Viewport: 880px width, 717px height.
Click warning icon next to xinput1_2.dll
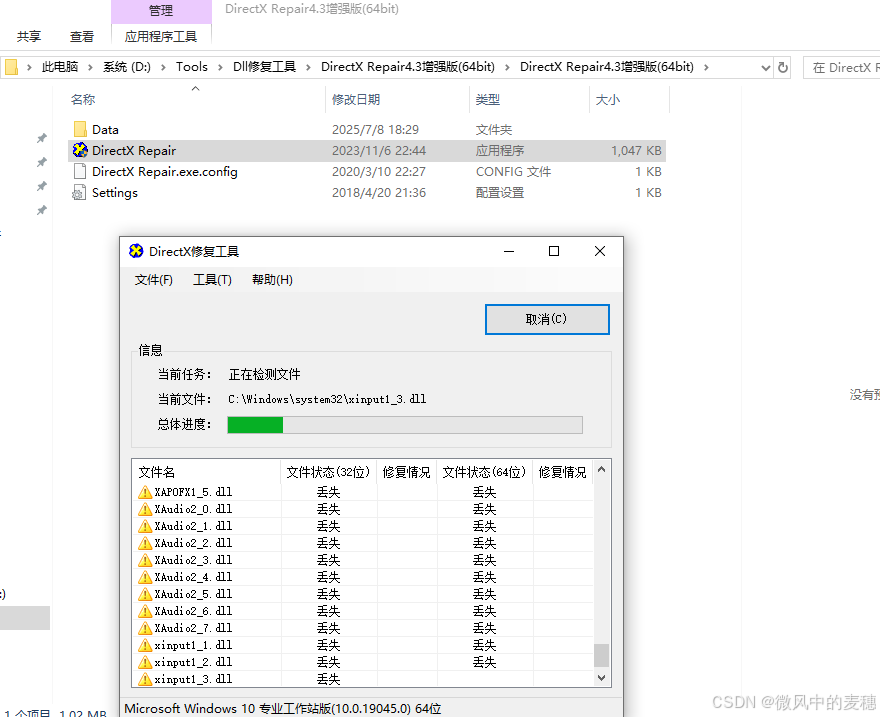[145, 663]
